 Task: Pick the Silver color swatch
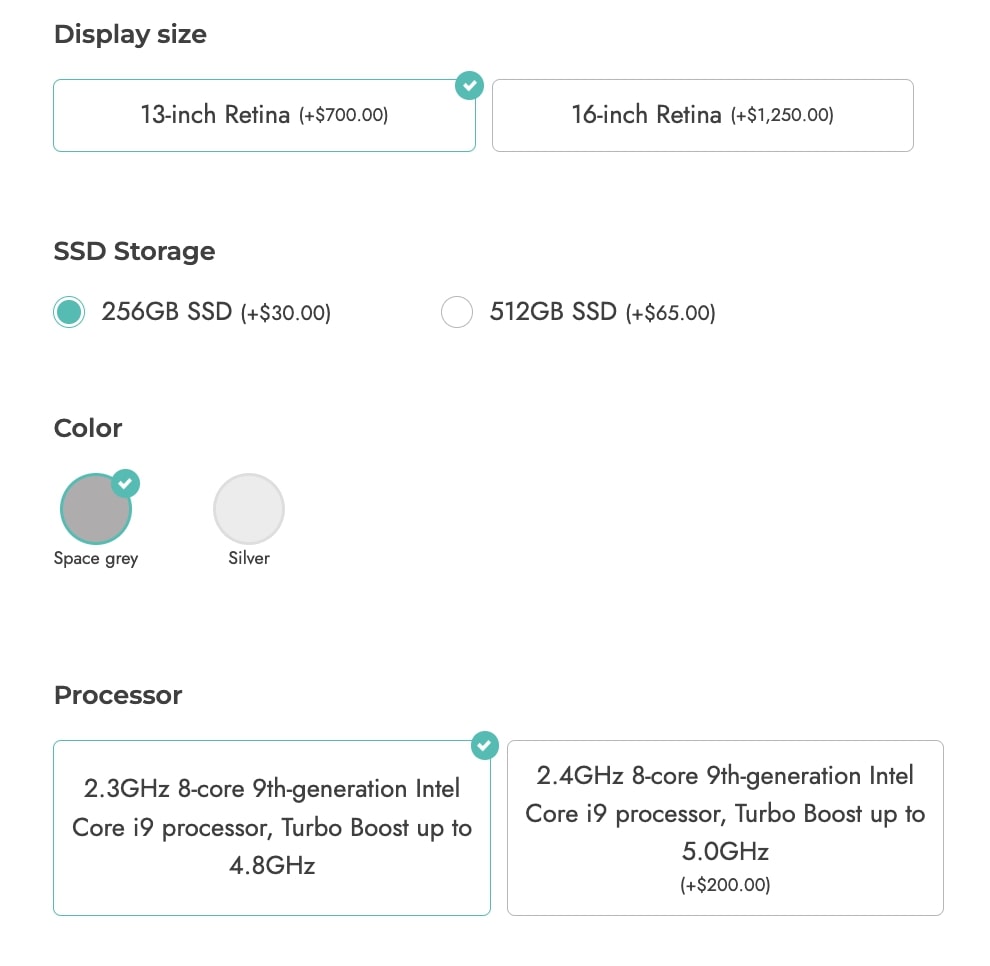(x=249, y=509)
